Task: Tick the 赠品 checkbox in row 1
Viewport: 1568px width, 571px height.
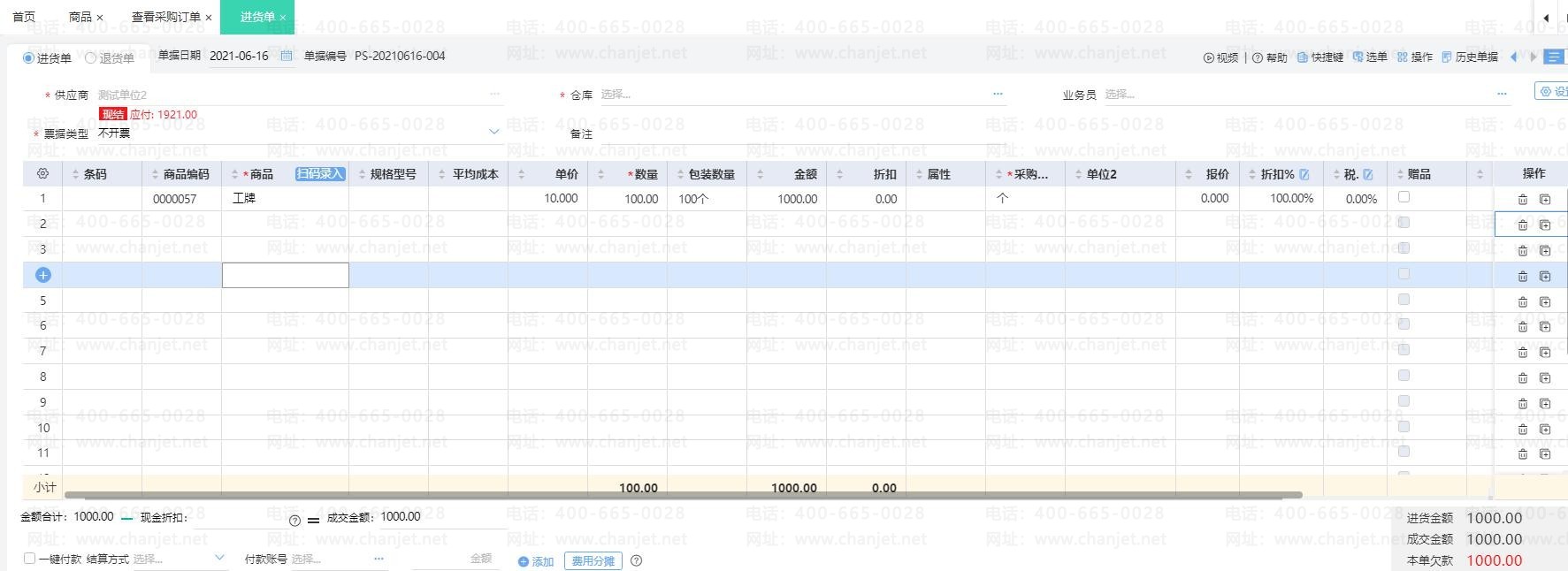Action: click(x=1404, y=197)
